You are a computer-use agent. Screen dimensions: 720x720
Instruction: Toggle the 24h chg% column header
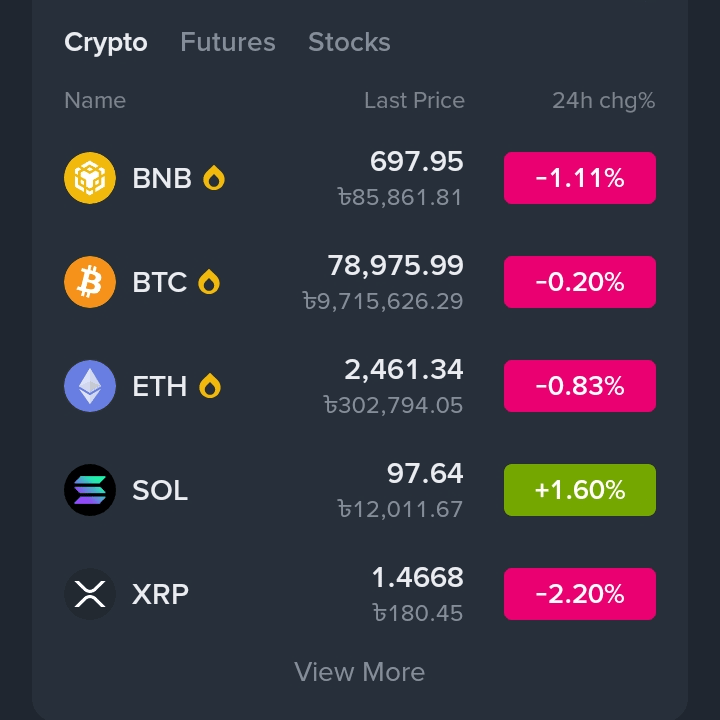click(x=603, y=101)
